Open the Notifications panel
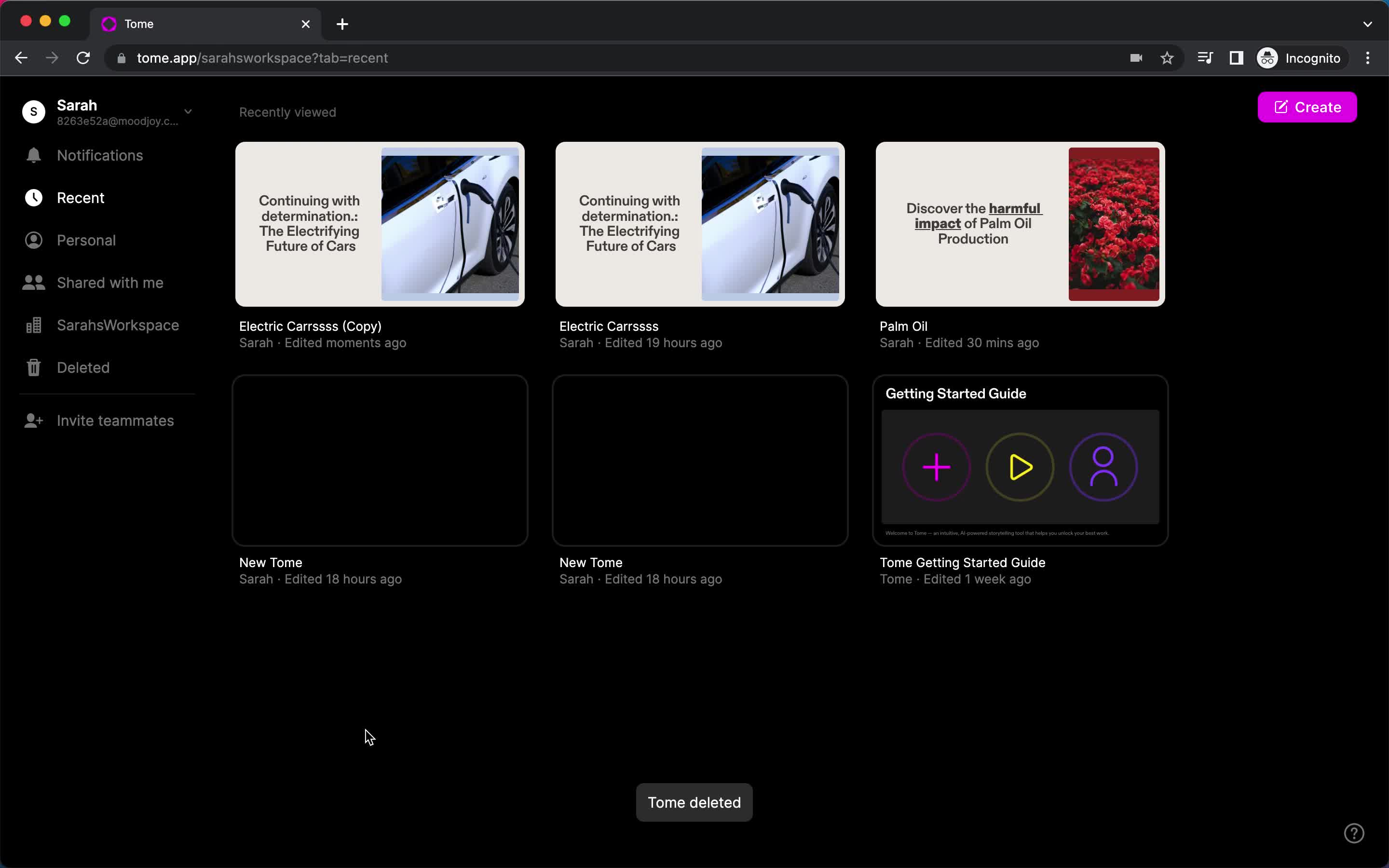This screenshot has width=1389, height=868. (99, 155)
